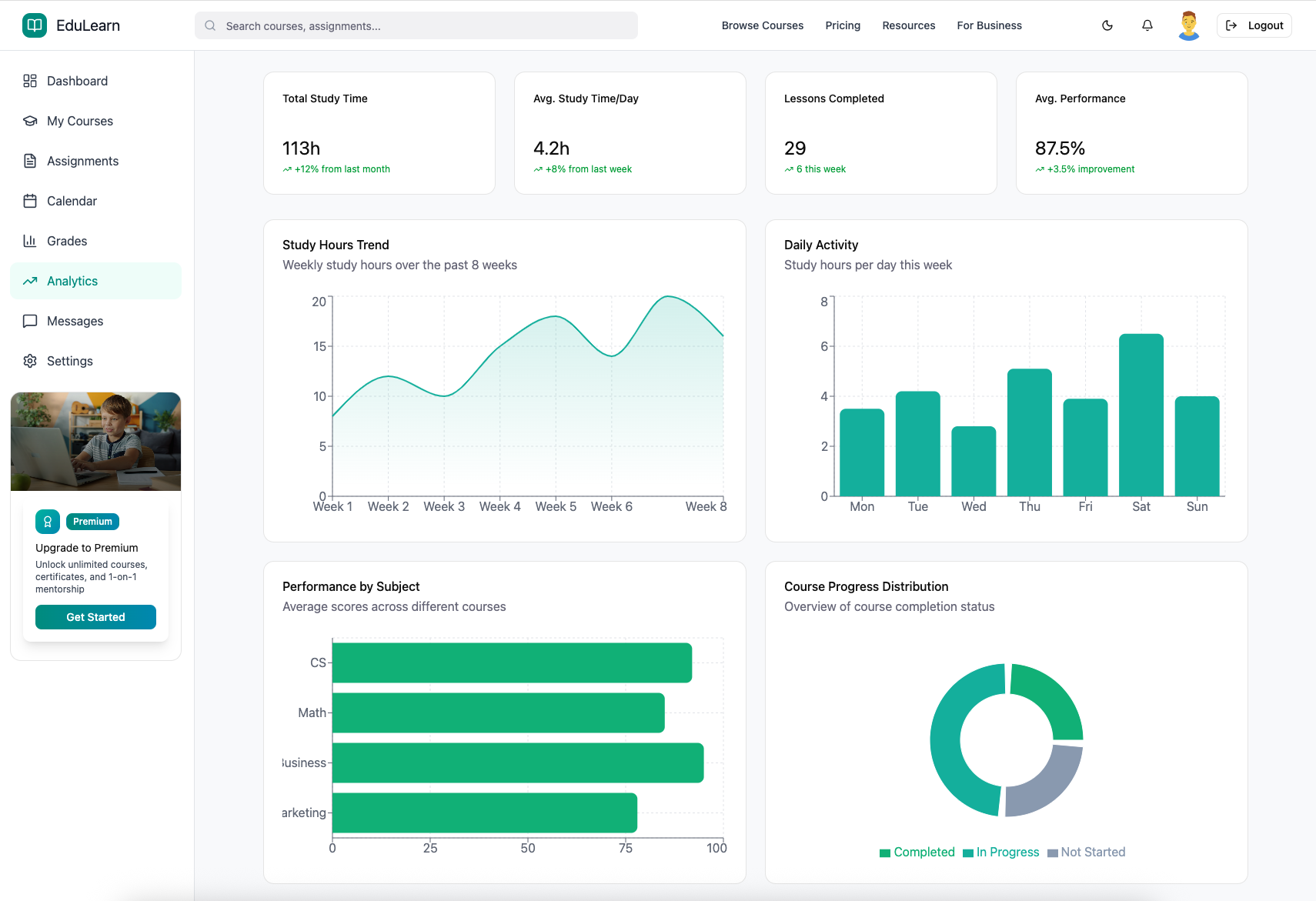Toggle the Completed legend color swatch
This screenshot has height=901, width=1316.
coord(885,853)
